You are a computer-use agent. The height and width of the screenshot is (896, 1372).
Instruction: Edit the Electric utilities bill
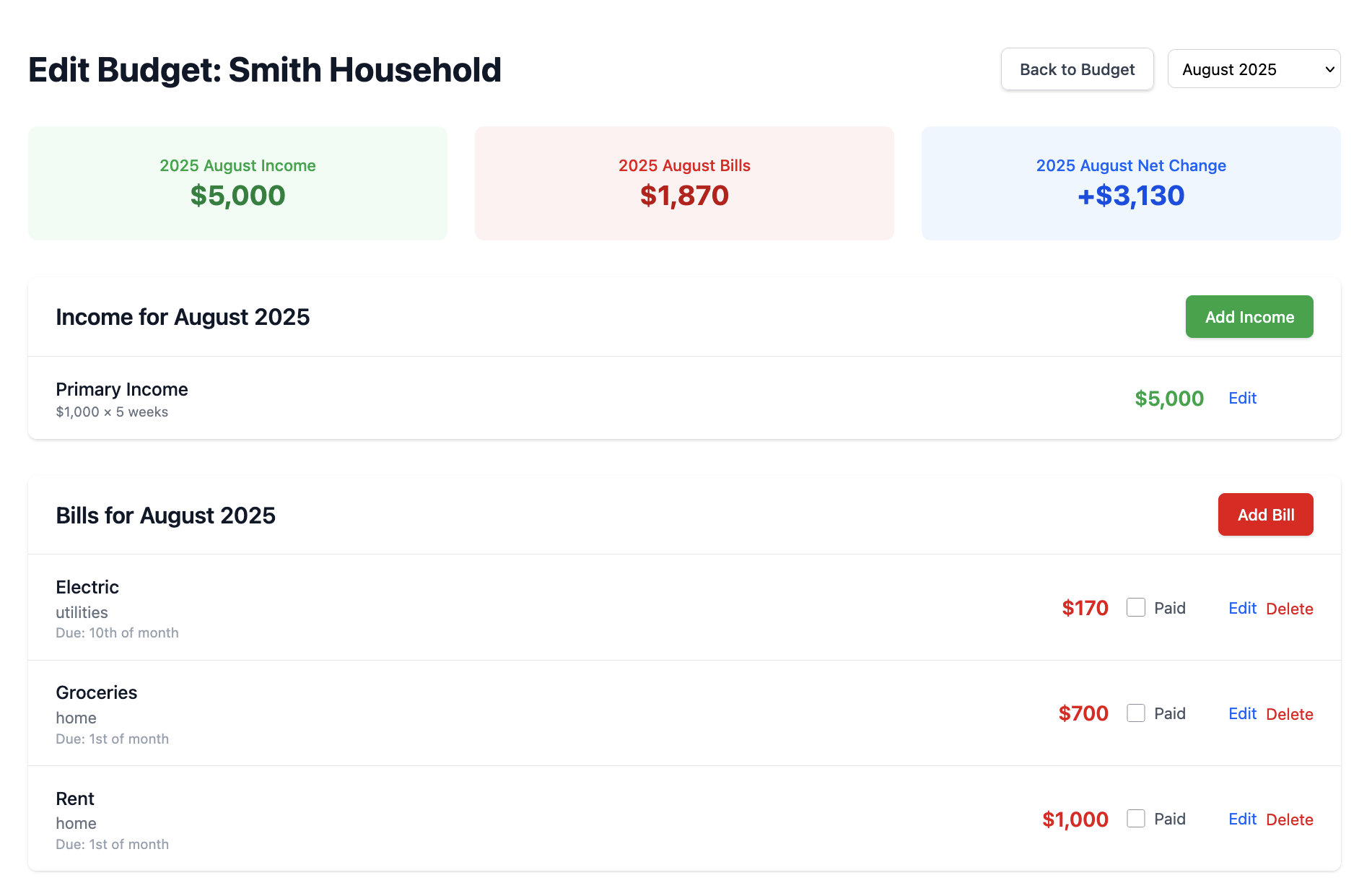pos(1241,608)
